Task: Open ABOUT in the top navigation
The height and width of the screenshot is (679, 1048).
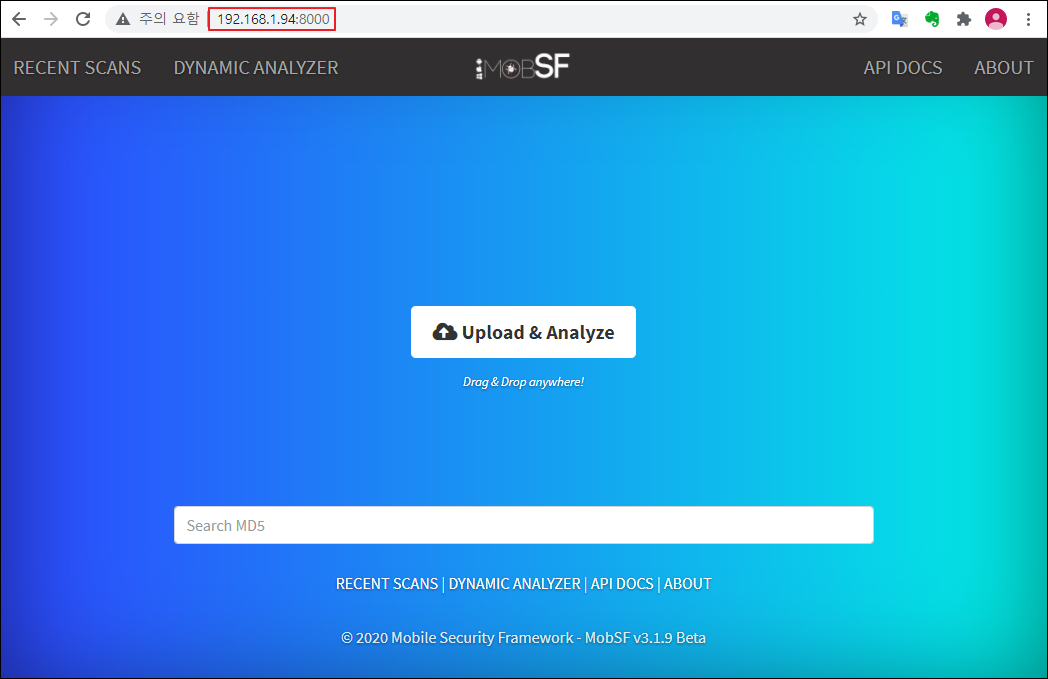Action: tap(1003, 67)
